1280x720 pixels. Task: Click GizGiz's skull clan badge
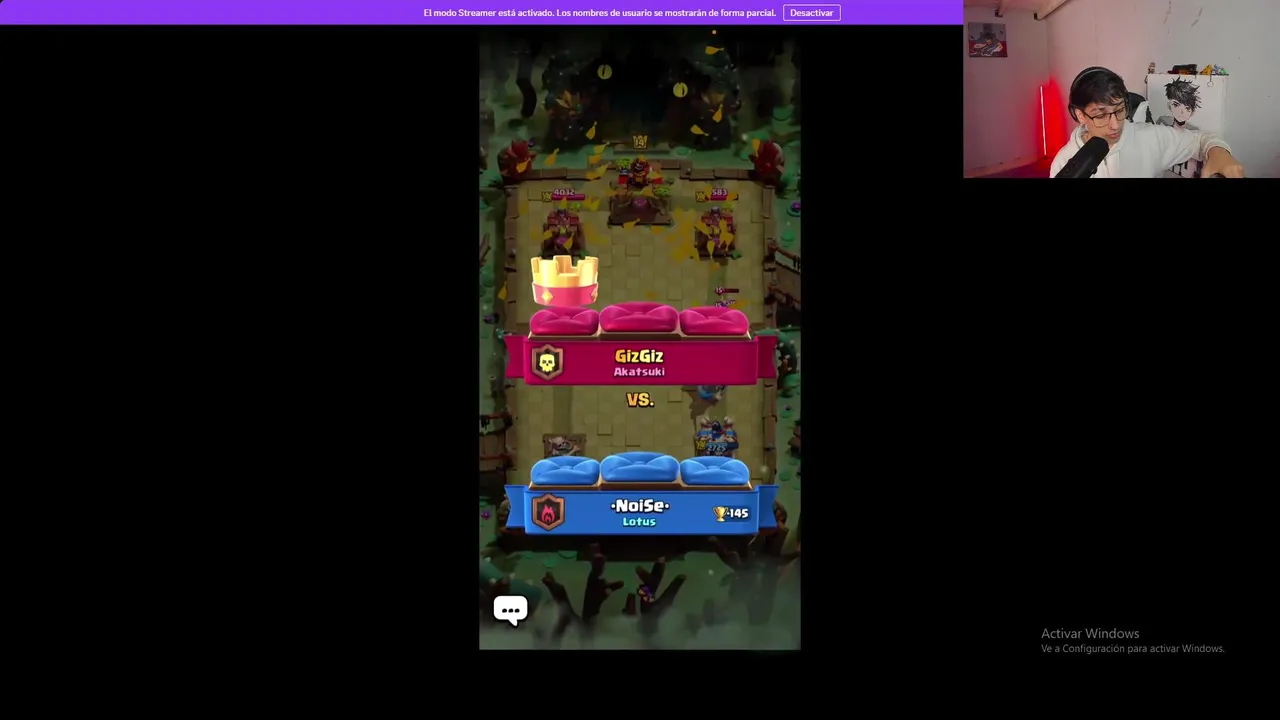tap(547, 362)
